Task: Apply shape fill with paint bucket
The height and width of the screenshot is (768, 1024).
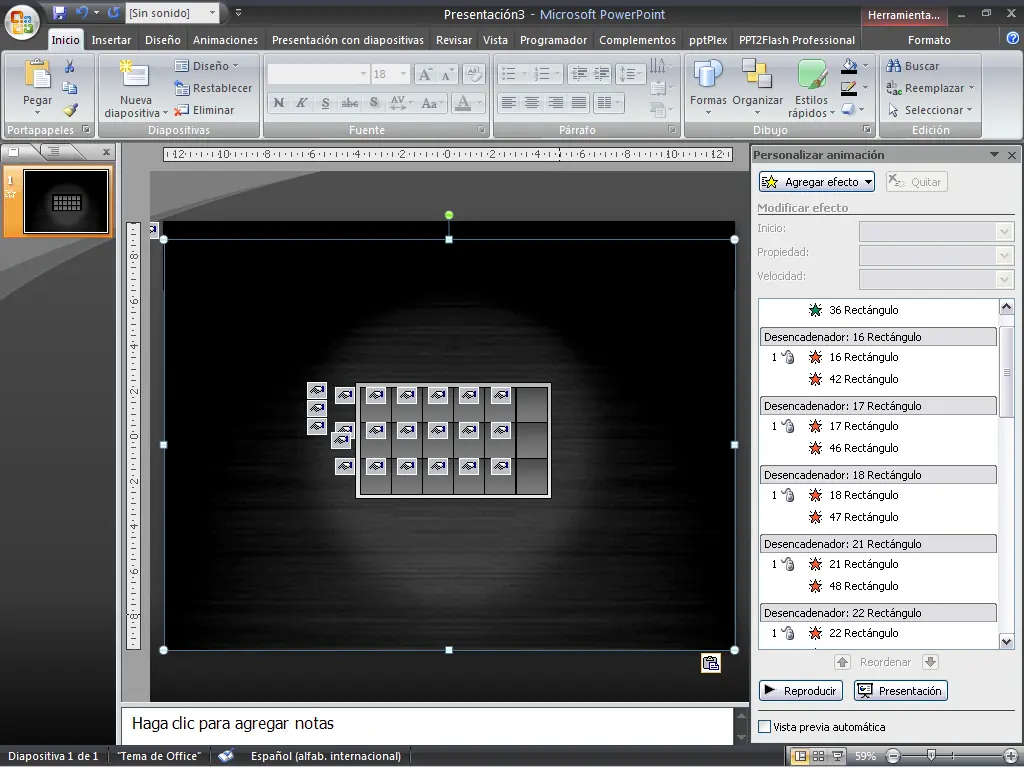Action: click(x=848, y=65)
